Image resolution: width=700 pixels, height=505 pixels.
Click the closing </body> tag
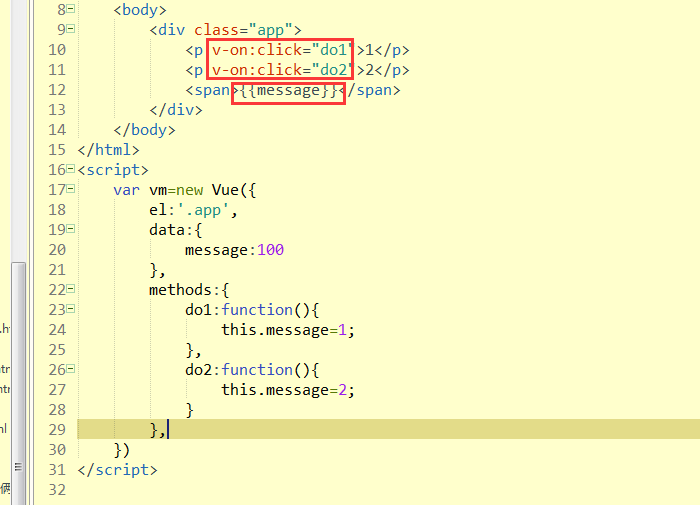145,130
